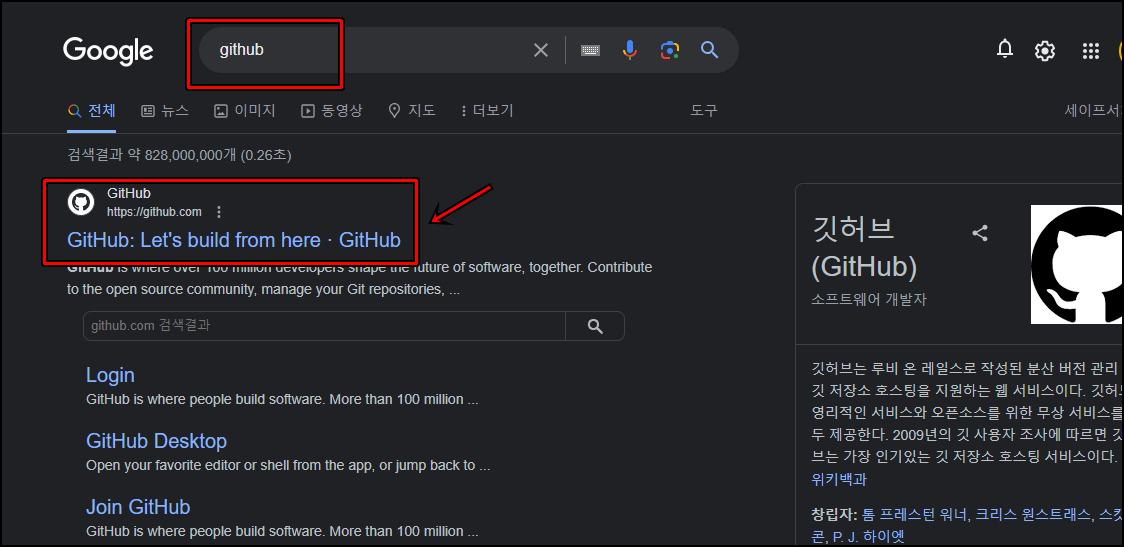
Task: Click the Google logo
Action: pos(108,51)
